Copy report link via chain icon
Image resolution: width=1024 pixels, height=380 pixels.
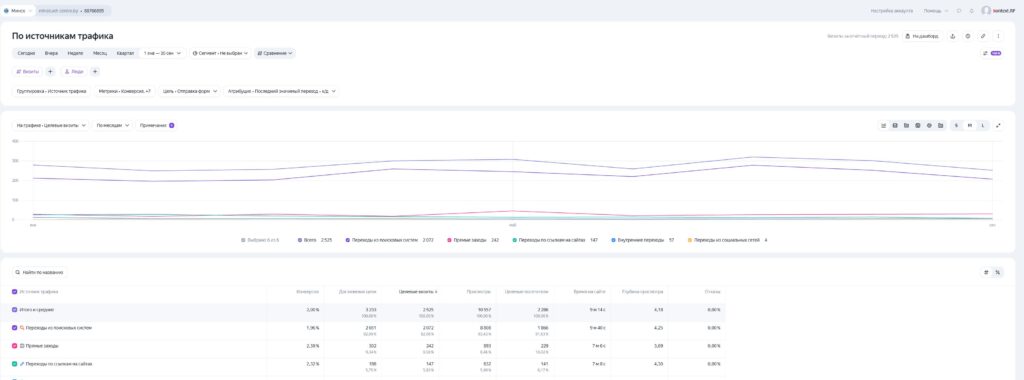point(983,36)
